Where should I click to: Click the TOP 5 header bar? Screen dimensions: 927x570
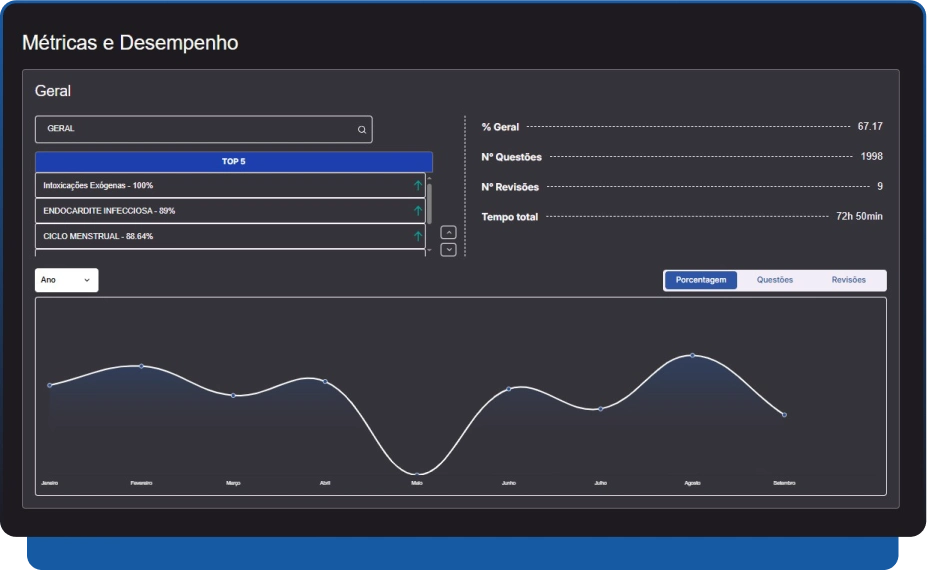click(x=233, y=162)
